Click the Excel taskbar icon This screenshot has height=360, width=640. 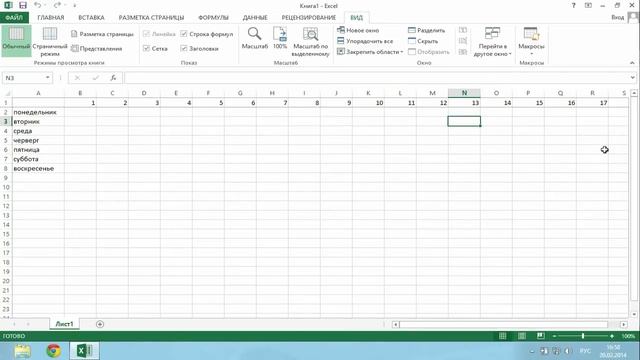click(84, 351)
